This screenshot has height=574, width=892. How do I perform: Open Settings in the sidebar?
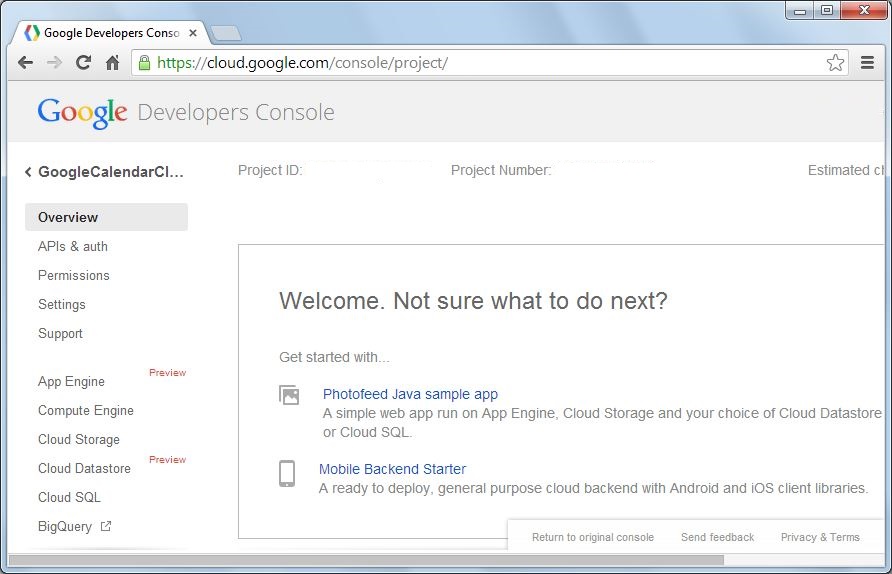(x=61, y=304)
